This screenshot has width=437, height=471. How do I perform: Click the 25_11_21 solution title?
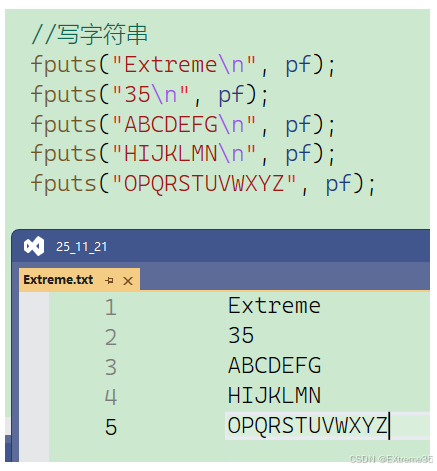click(82, 247)
